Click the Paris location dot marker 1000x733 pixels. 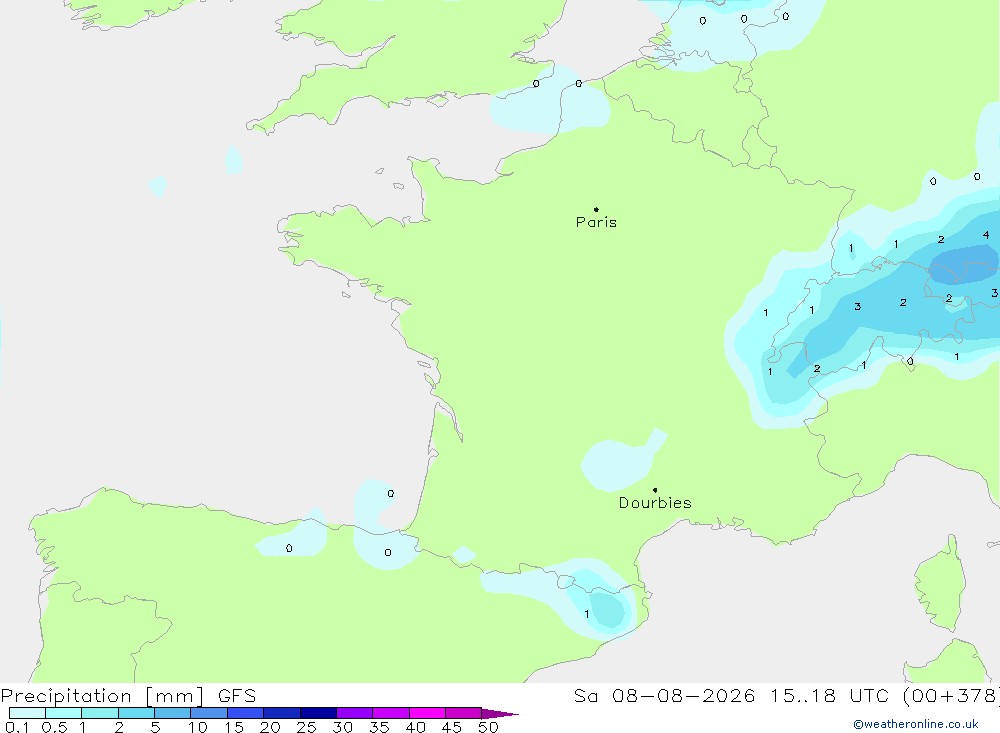tap(596, 209)
